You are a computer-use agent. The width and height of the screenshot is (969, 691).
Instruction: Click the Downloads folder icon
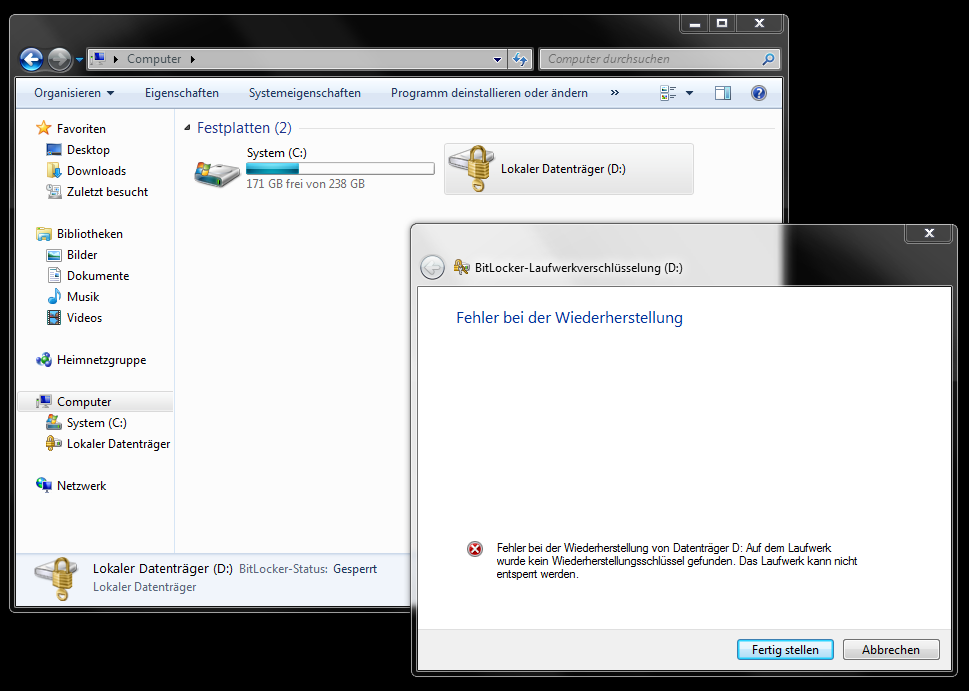tap(54, 170)
